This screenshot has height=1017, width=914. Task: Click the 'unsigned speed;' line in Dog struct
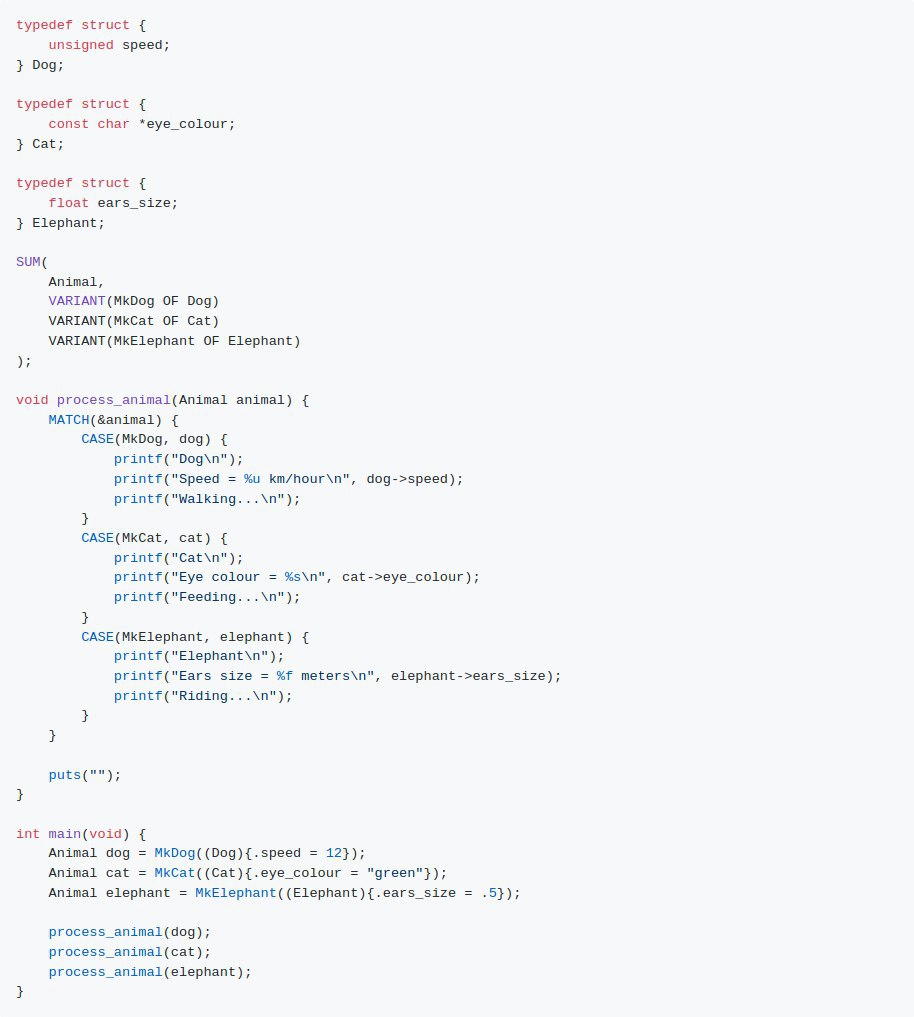(109, 45)
